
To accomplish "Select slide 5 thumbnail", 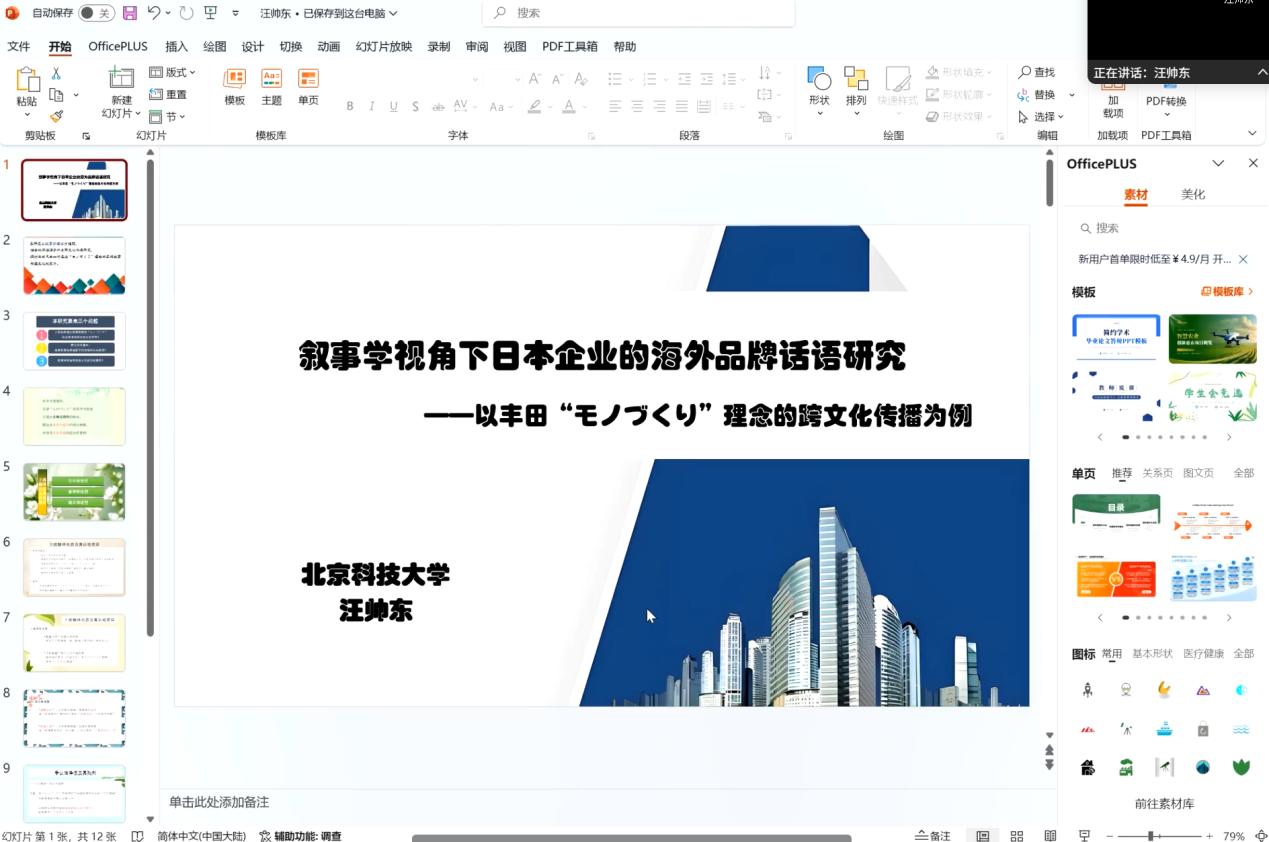I will click(x=74, y=491).
